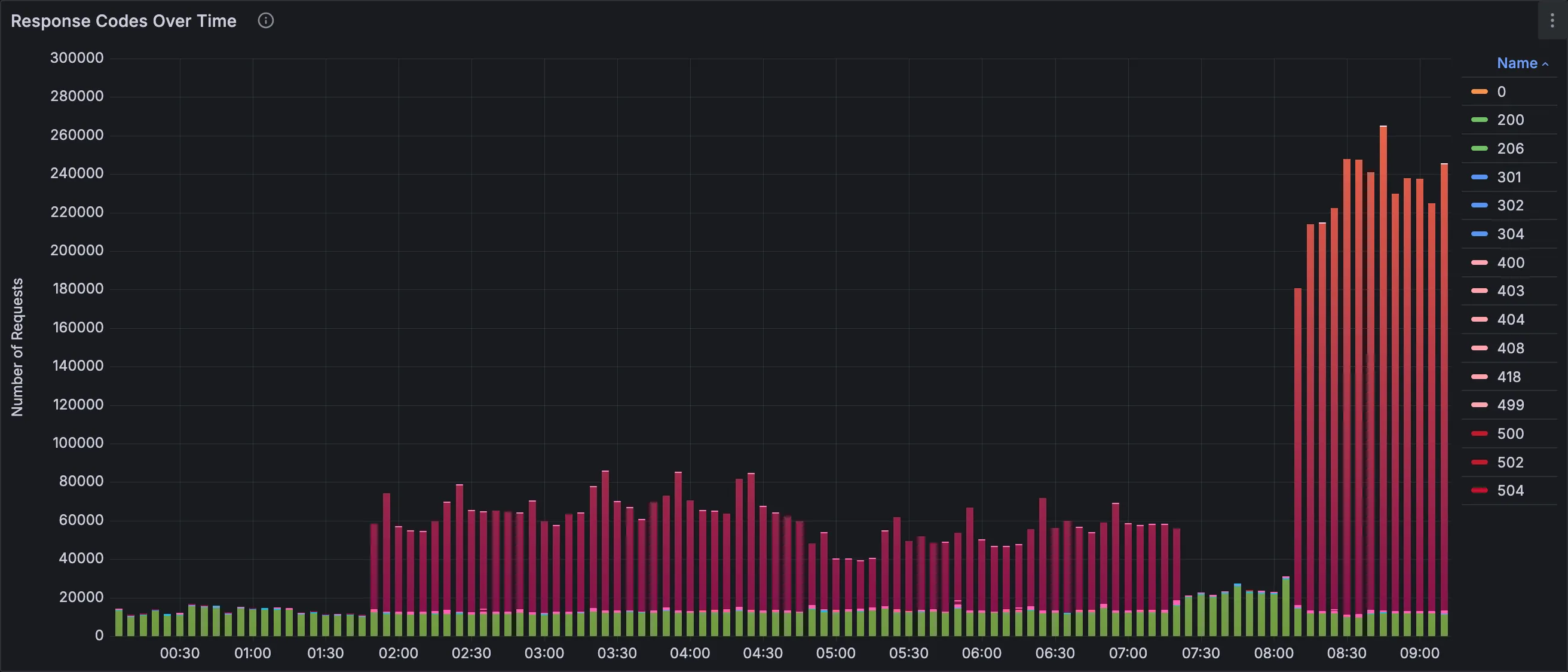This screenshot has width=1568, height=672.
Task: Click the blue marker beside series 304
Action: (1478, 233)
